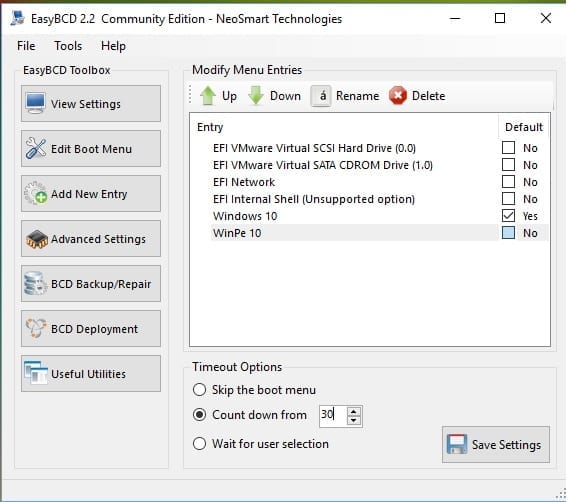This screenshot has height=502, width=568.
Task: Set EFI VMware SCSI Hard Drive as default
Action: click(508, 148)
